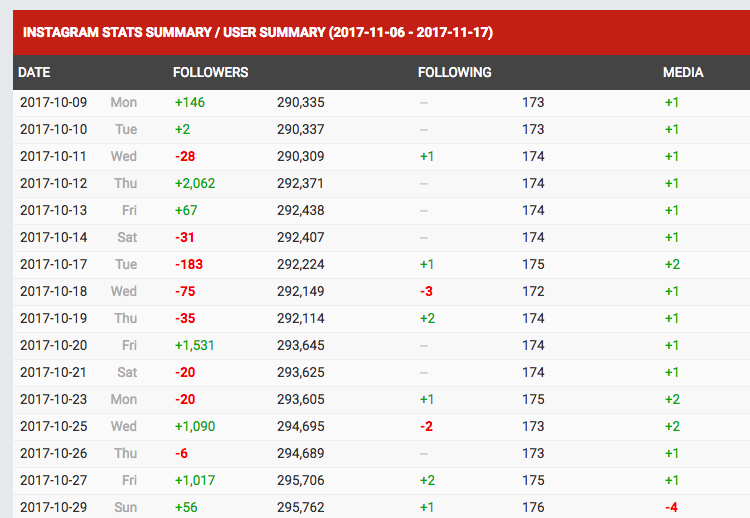750x518 pixels.
Task: Click follower total 293,625
Action: 300,373
